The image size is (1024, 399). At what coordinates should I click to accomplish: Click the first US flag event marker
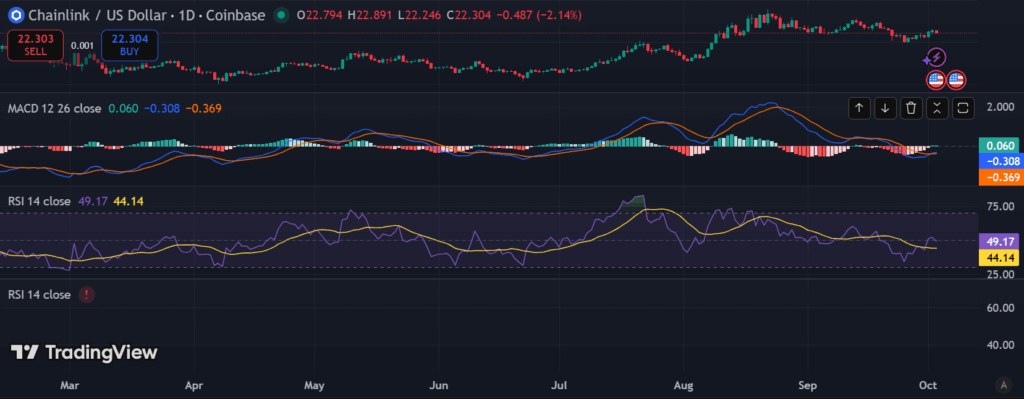coord(936,80)
